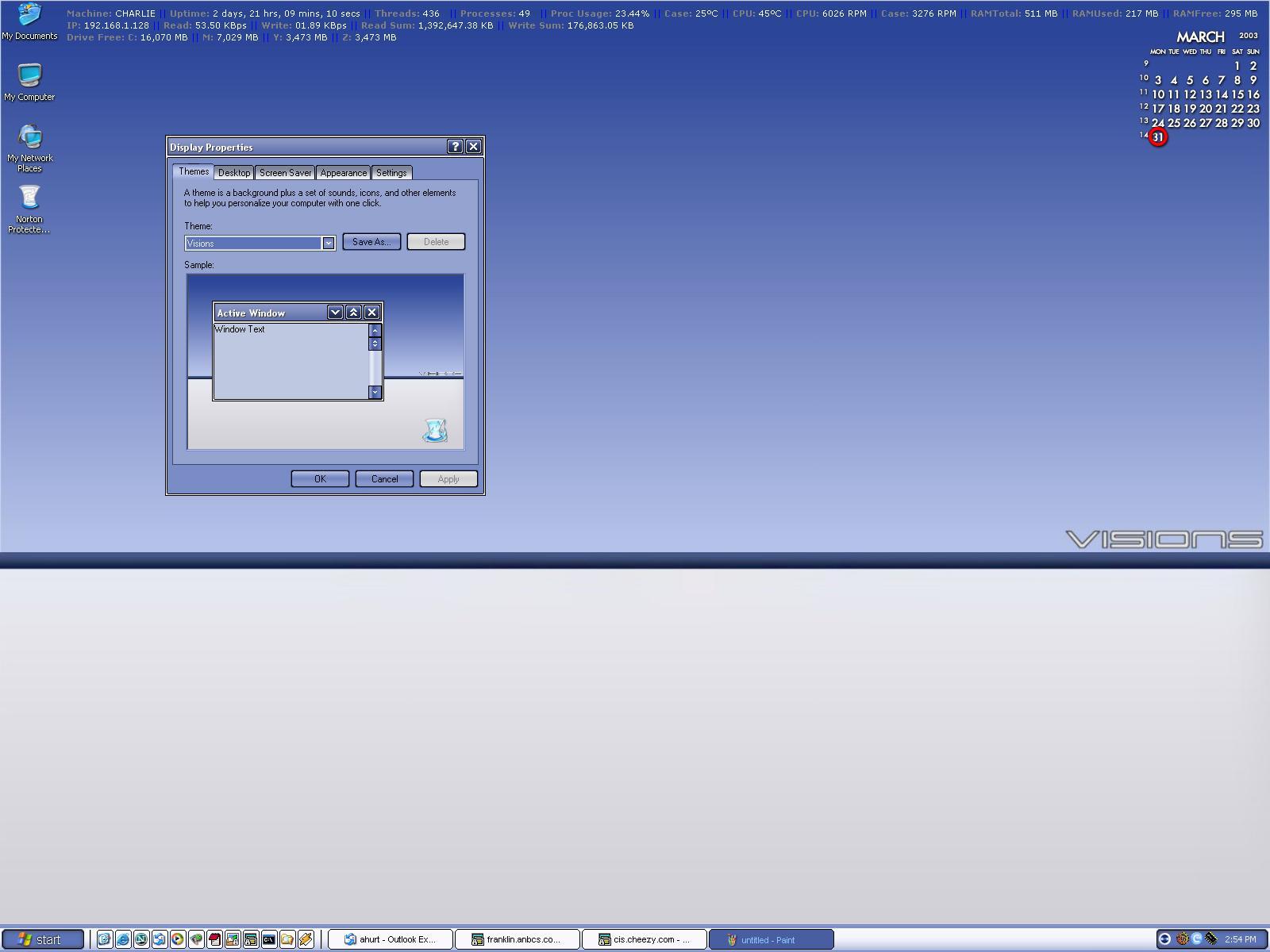Image resolution: width=1270 pixels, height=952 pixels.
Task: Open the folder quick launch icon
Action: coord(287,939)
